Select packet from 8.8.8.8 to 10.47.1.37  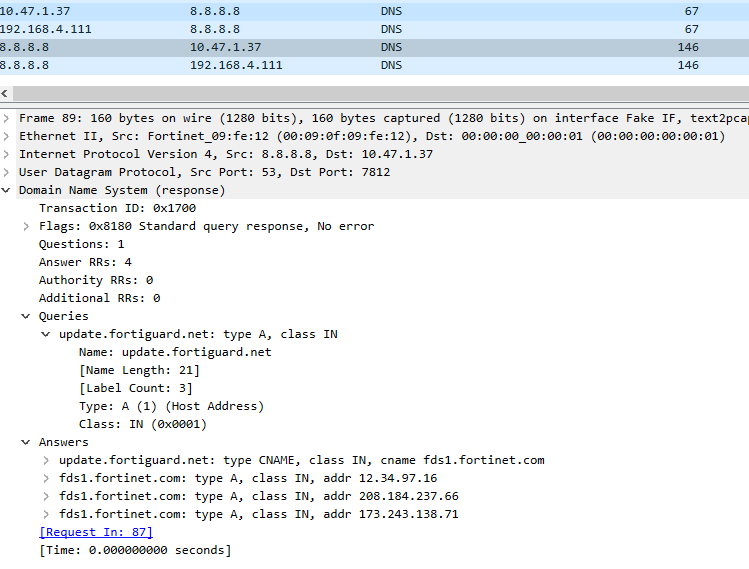374,47
